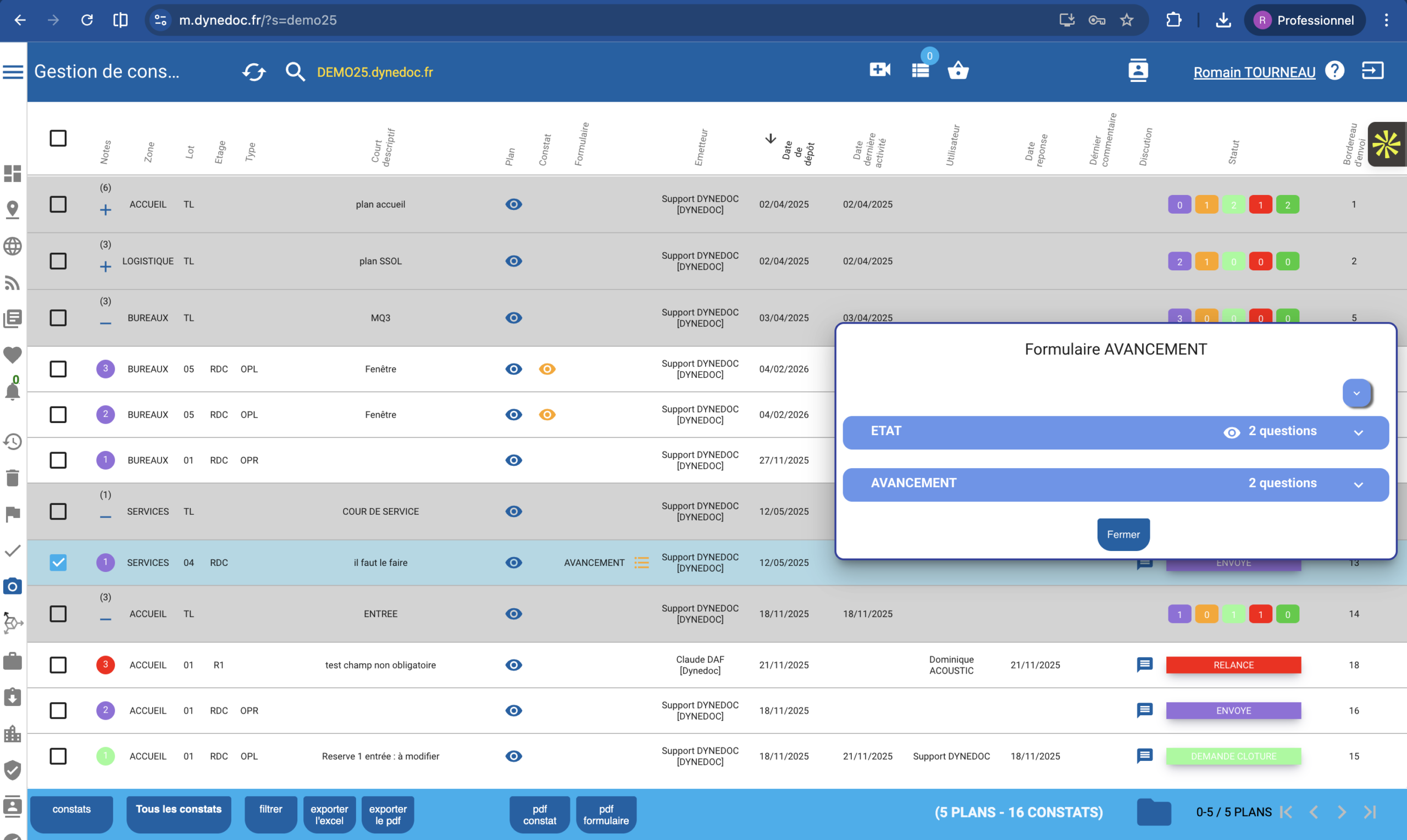Tick the select-all checkbox in table header
Screen dimensions: 1407x840
pos(58,138)
